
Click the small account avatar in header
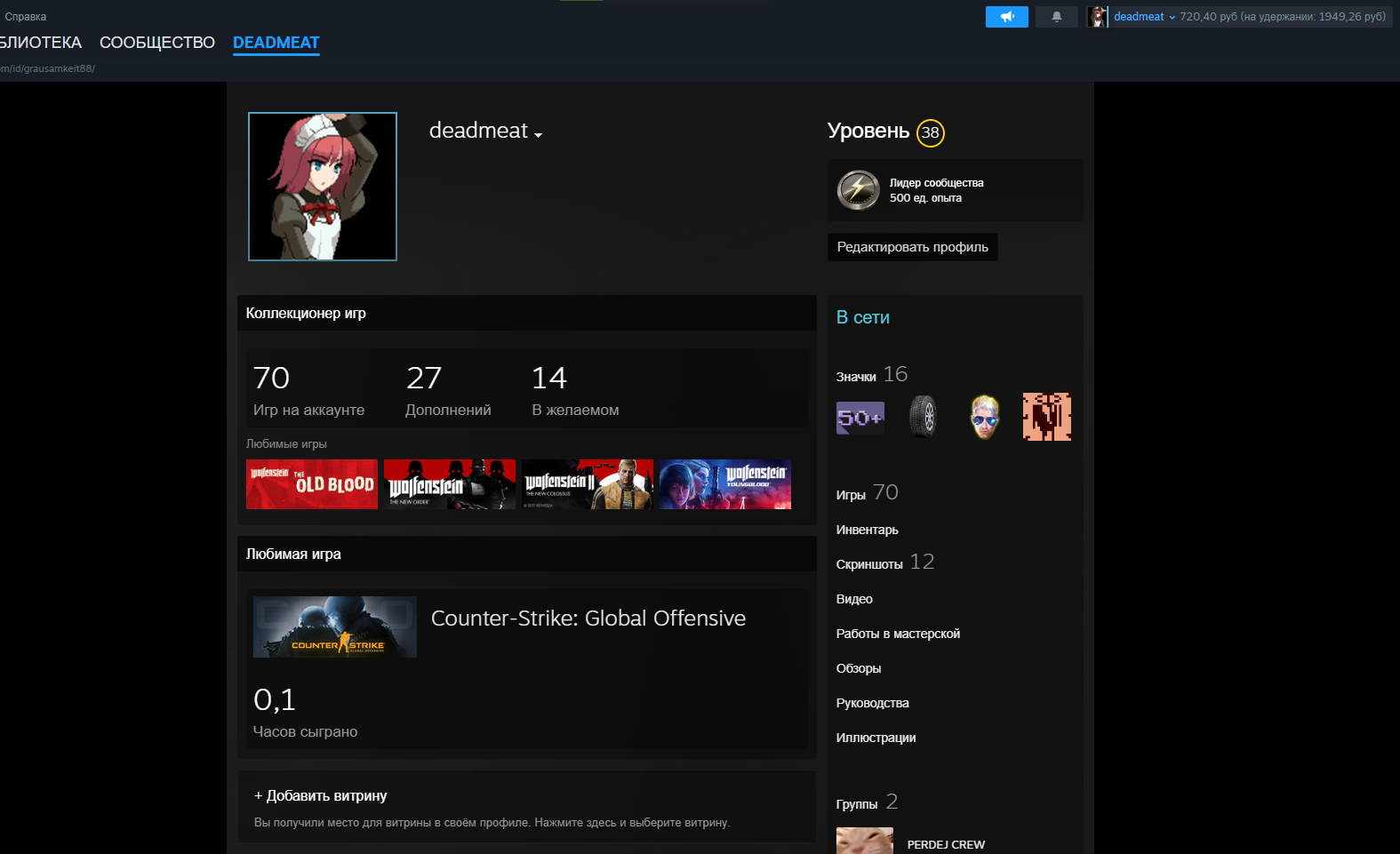1097,17
